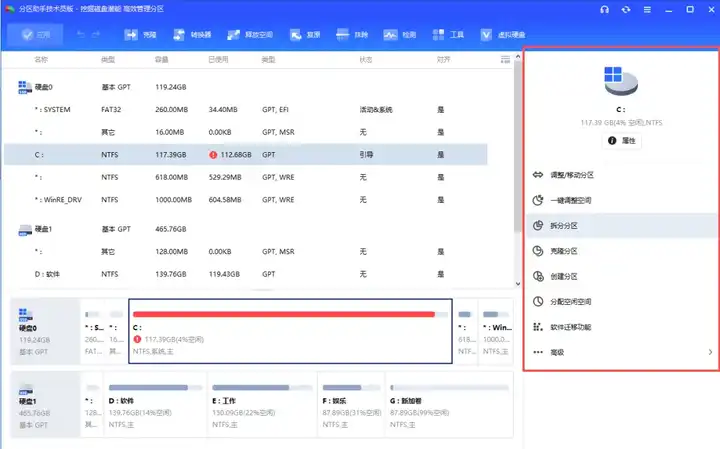Image resolution: width=720 pixels, height=449 pixels.
Task: Open the 转换器 (Converter) toolbar tool
Action: (x=192, y=34)
